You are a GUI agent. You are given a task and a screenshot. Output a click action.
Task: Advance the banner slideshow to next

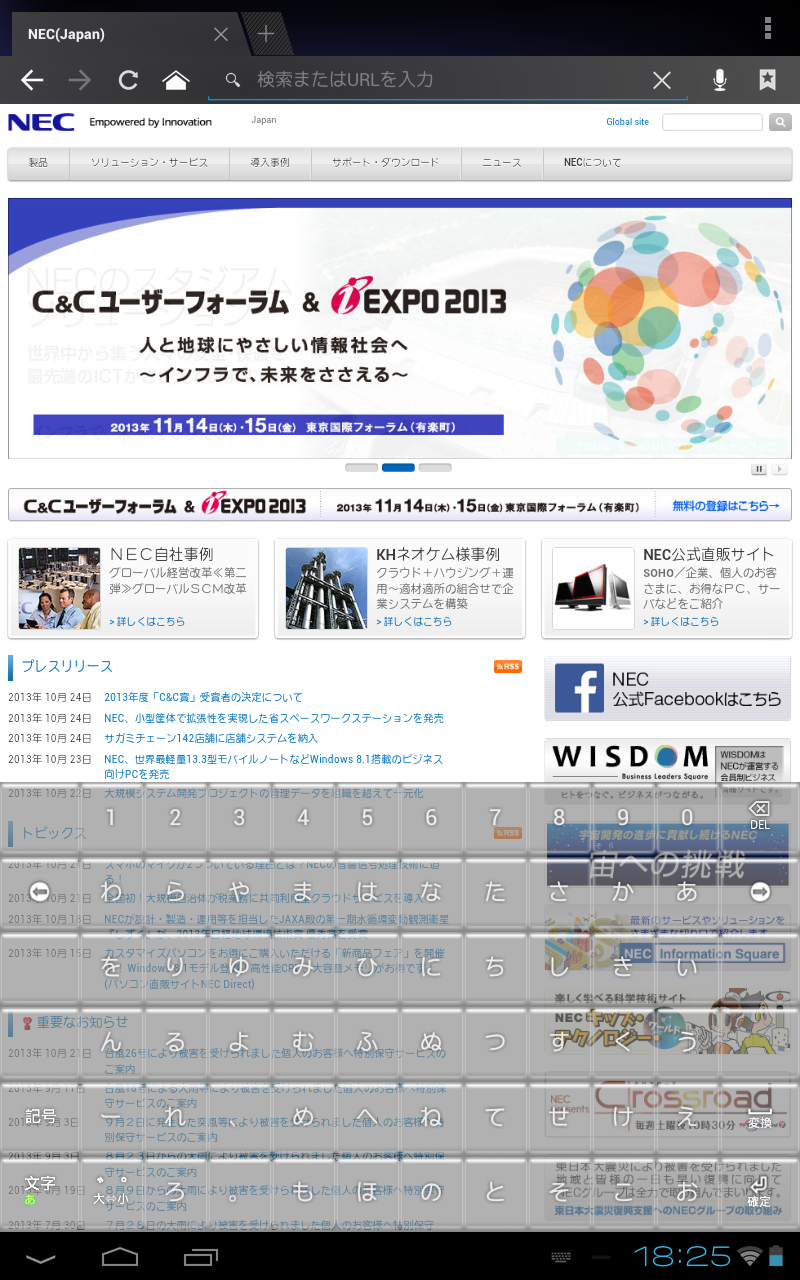pos(780,469)
